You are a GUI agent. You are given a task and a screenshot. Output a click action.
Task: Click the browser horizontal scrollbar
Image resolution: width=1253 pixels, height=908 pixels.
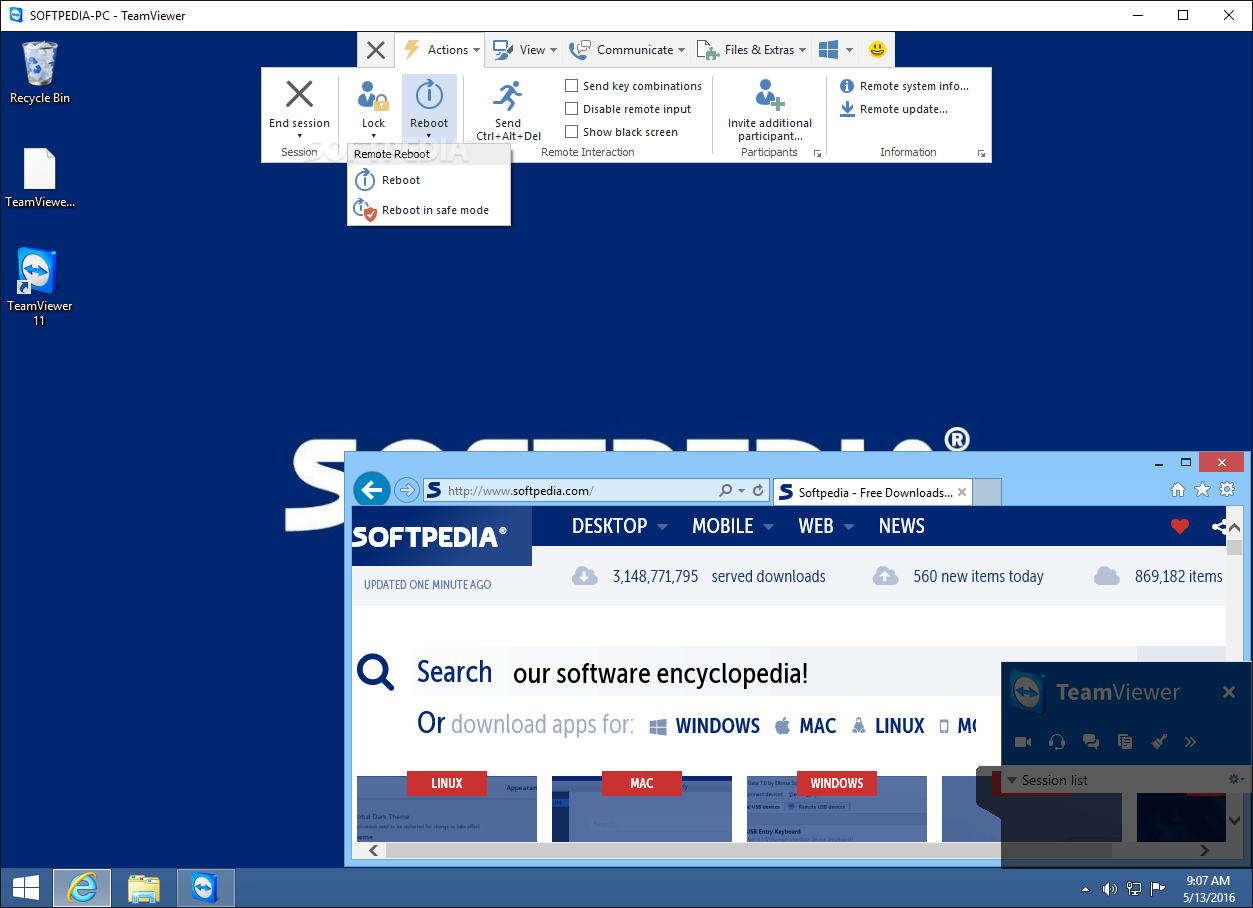click(748, 850)
